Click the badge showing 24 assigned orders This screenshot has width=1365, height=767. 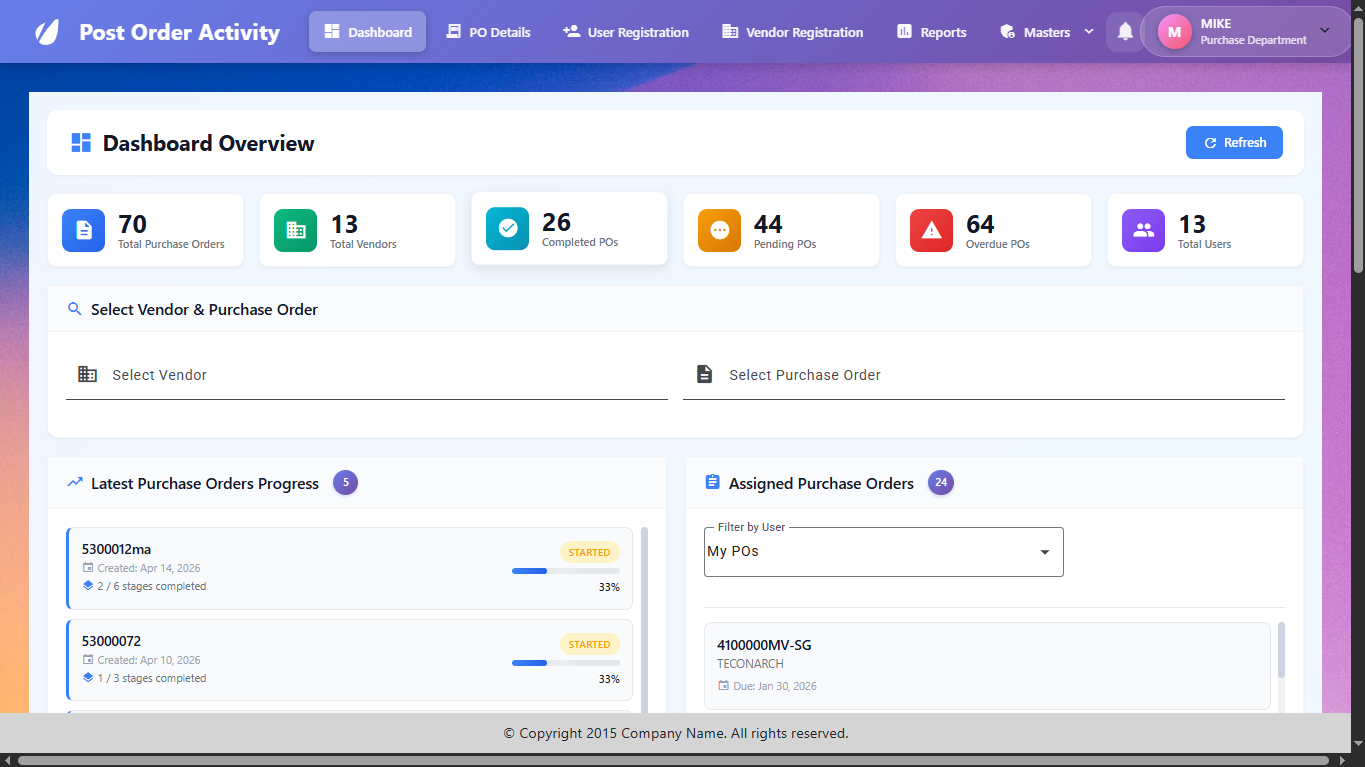pyautogui.click(x=941, y=483)
